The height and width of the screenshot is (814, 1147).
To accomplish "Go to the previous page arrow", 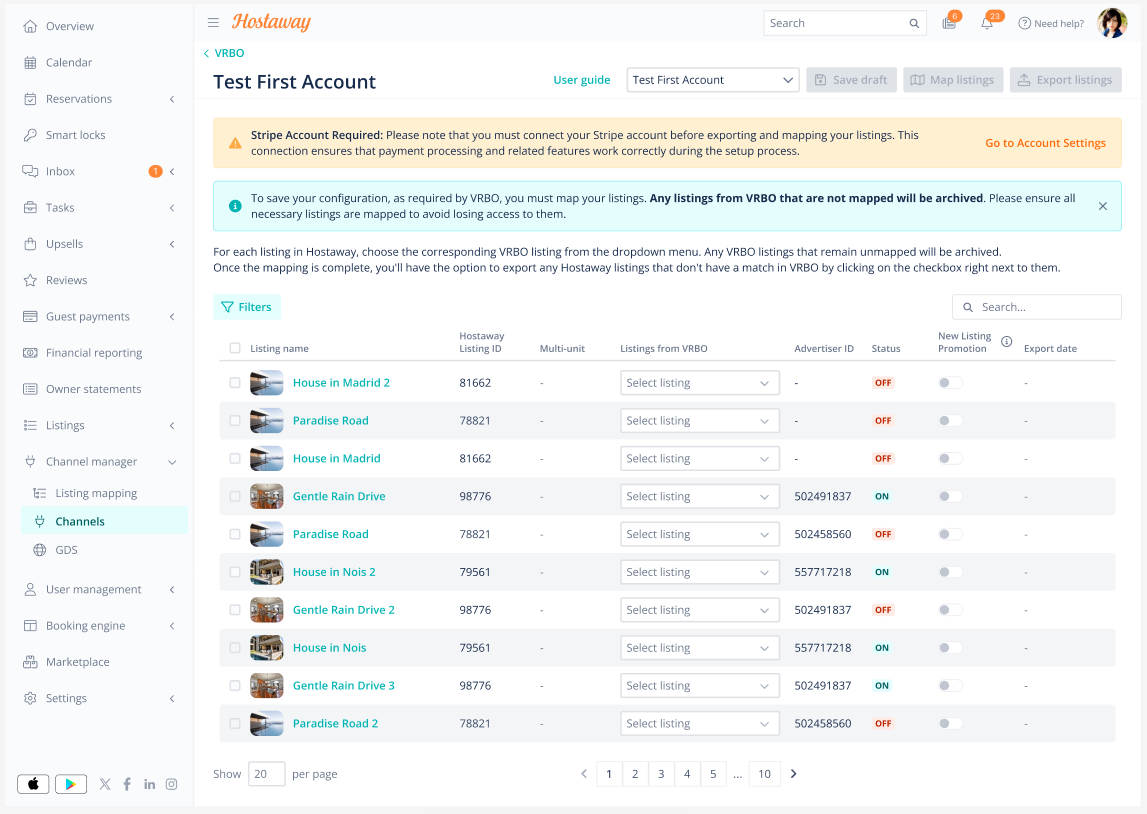I will tap(584, 774).
